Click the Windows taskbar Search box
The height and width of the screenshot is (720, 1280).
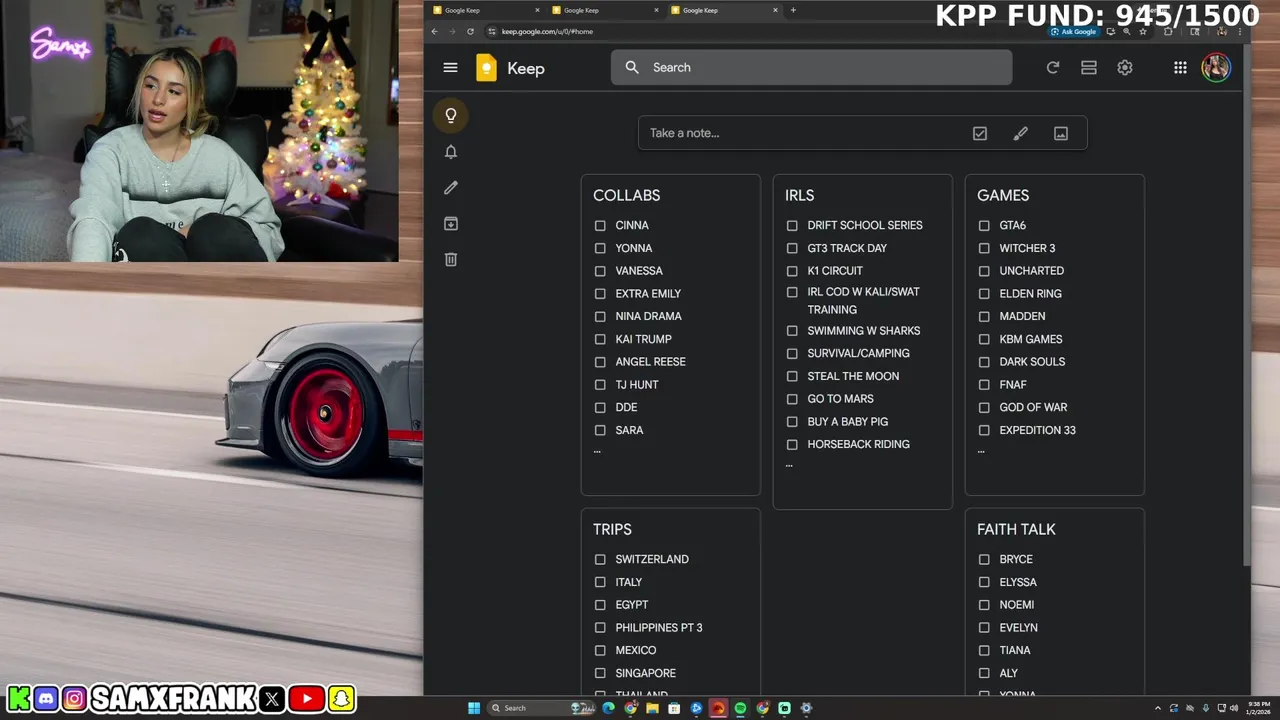(x=540, y=708)
